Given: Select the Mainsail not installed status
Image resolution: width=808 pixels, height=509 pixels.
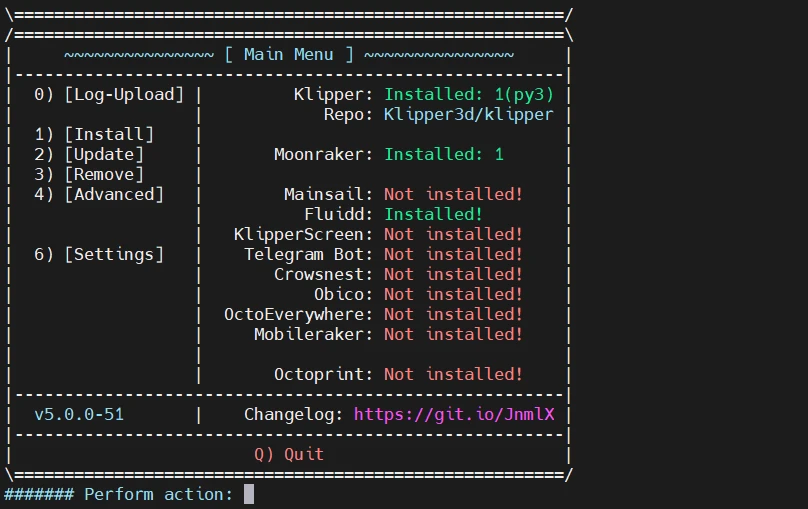Looking at the screenshot, I should [453, 194].
